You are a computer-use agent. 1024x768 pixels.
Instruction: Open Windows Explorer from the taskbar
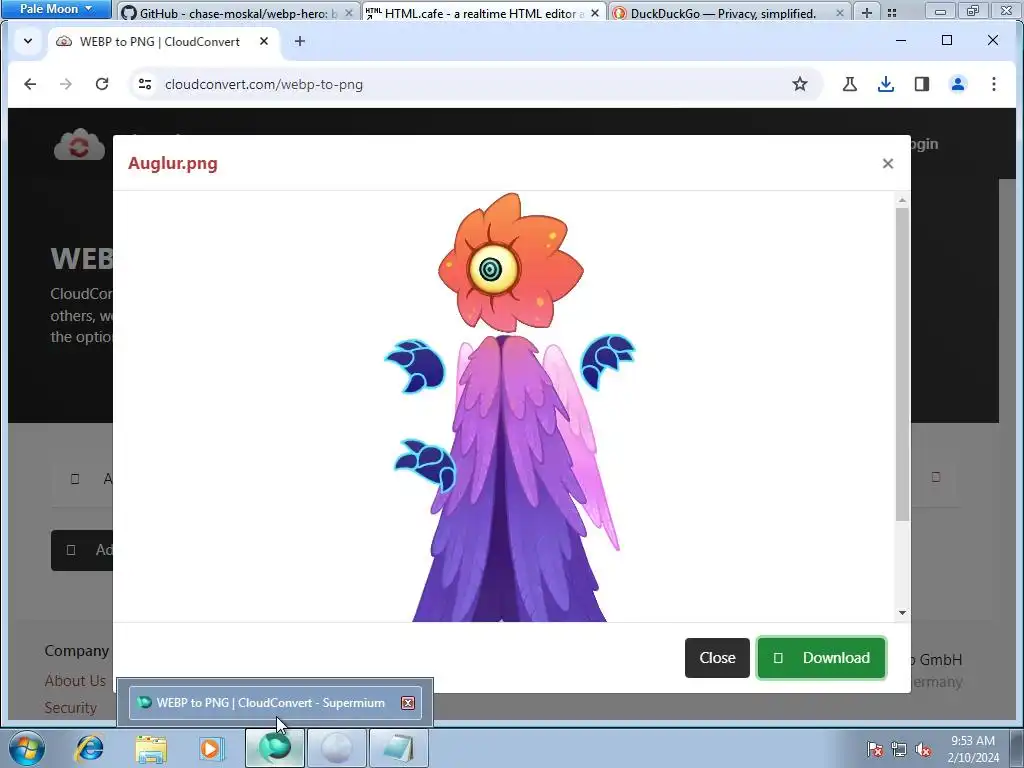coord(150,748)
